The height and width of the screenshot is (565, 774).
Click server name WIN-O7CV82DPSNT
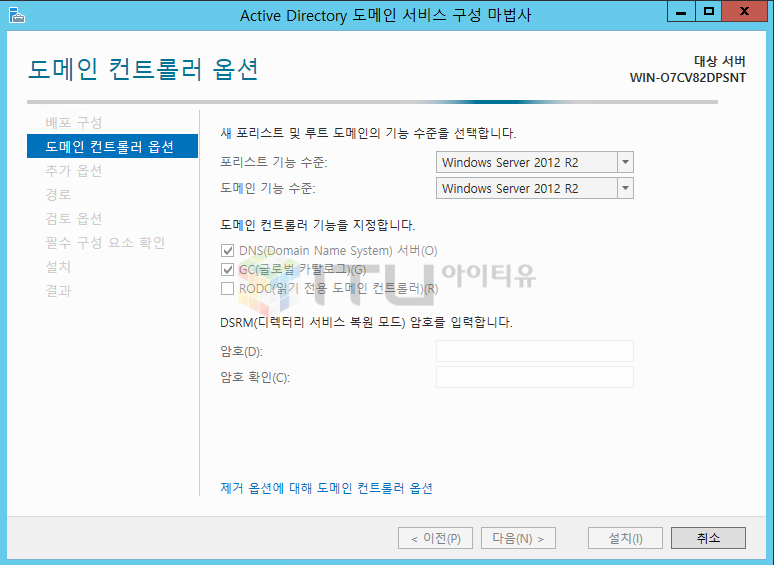[688, 77]
